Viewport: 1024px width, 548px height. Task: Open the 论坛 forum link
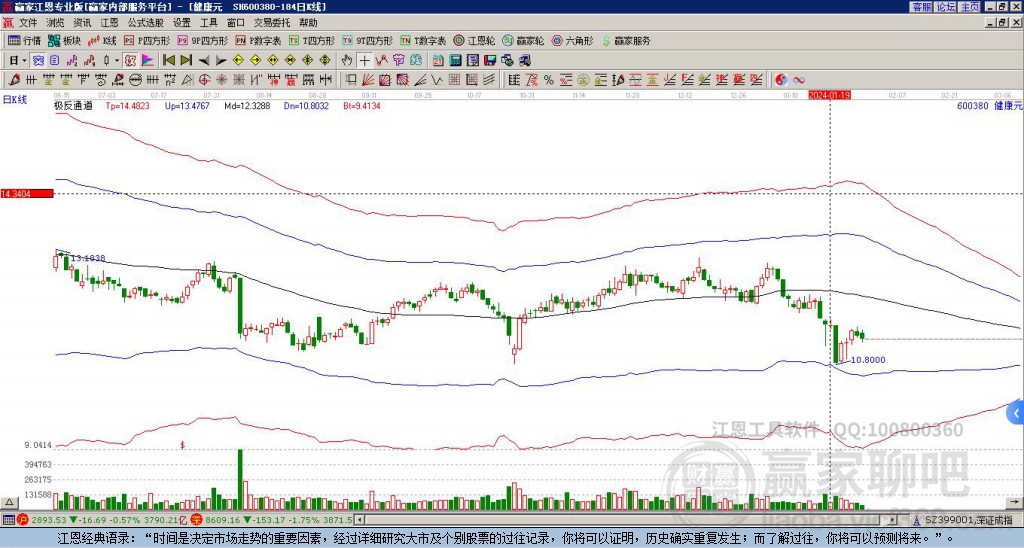pos(946,7)
